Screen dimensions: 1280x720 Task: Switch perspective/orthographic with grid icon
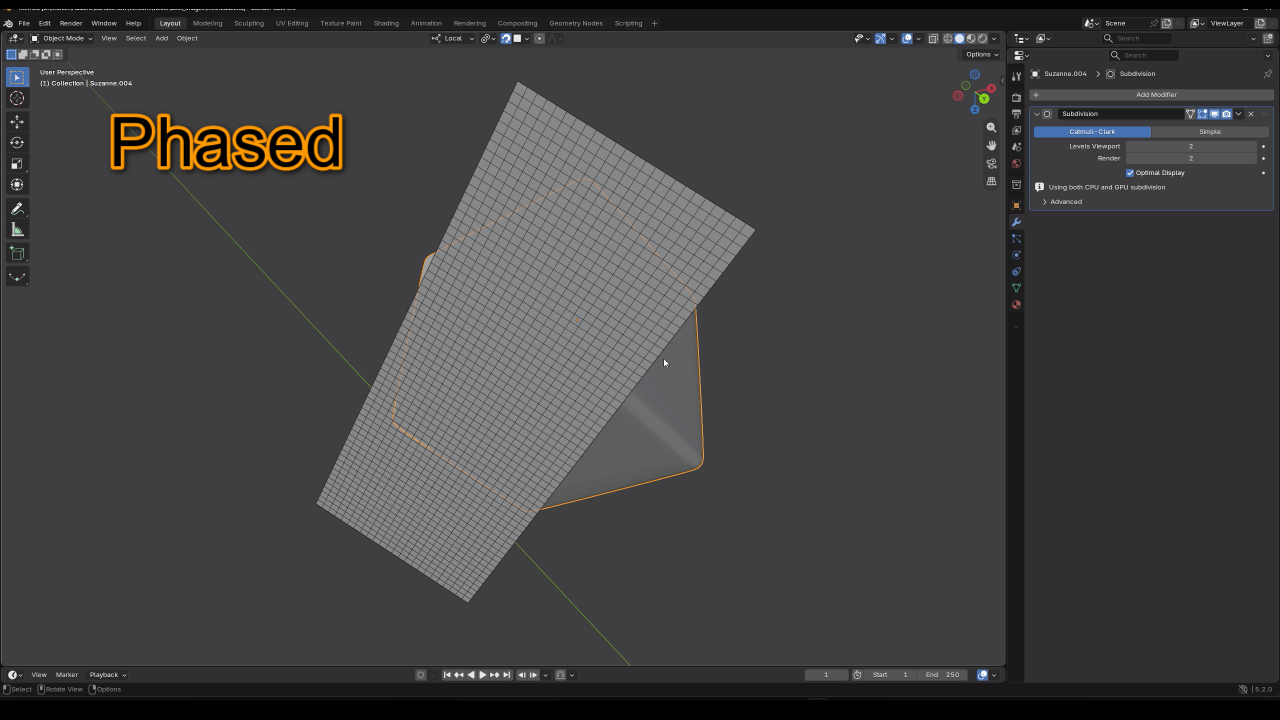coord(991,181)
